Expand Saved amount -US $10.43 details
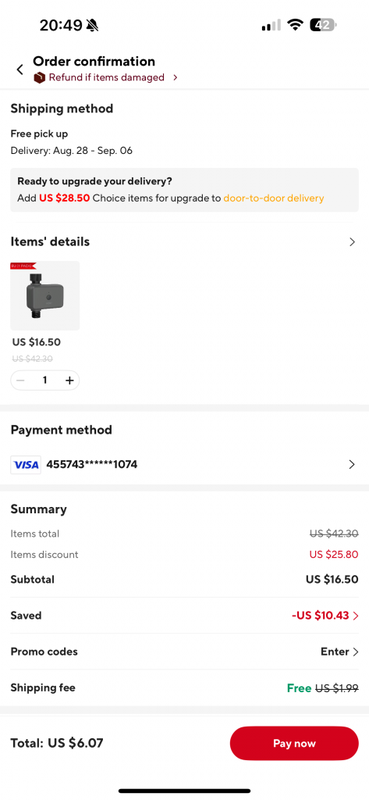 tap(325, 615)
